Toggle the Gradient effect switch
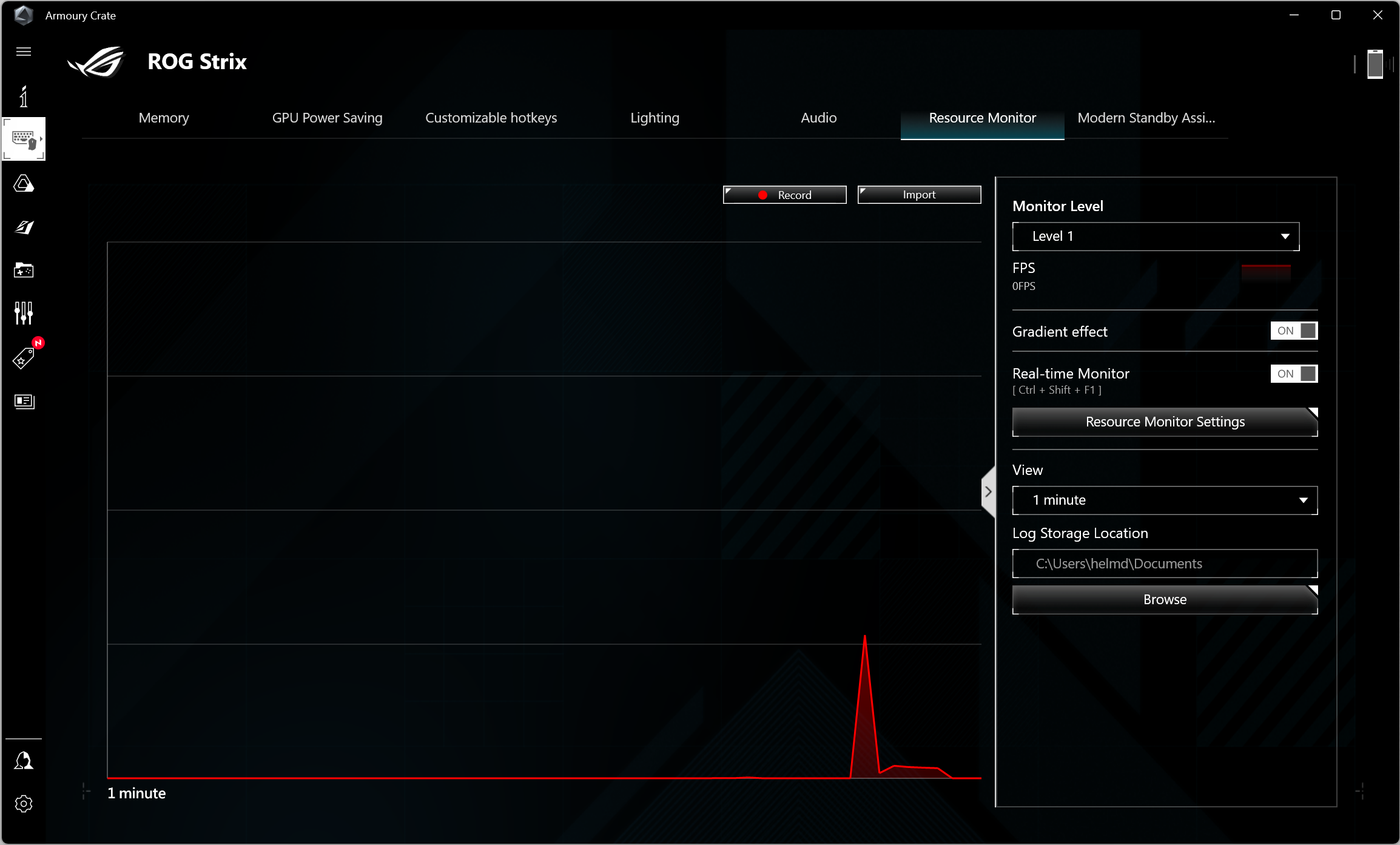 tap(1294, 331)
